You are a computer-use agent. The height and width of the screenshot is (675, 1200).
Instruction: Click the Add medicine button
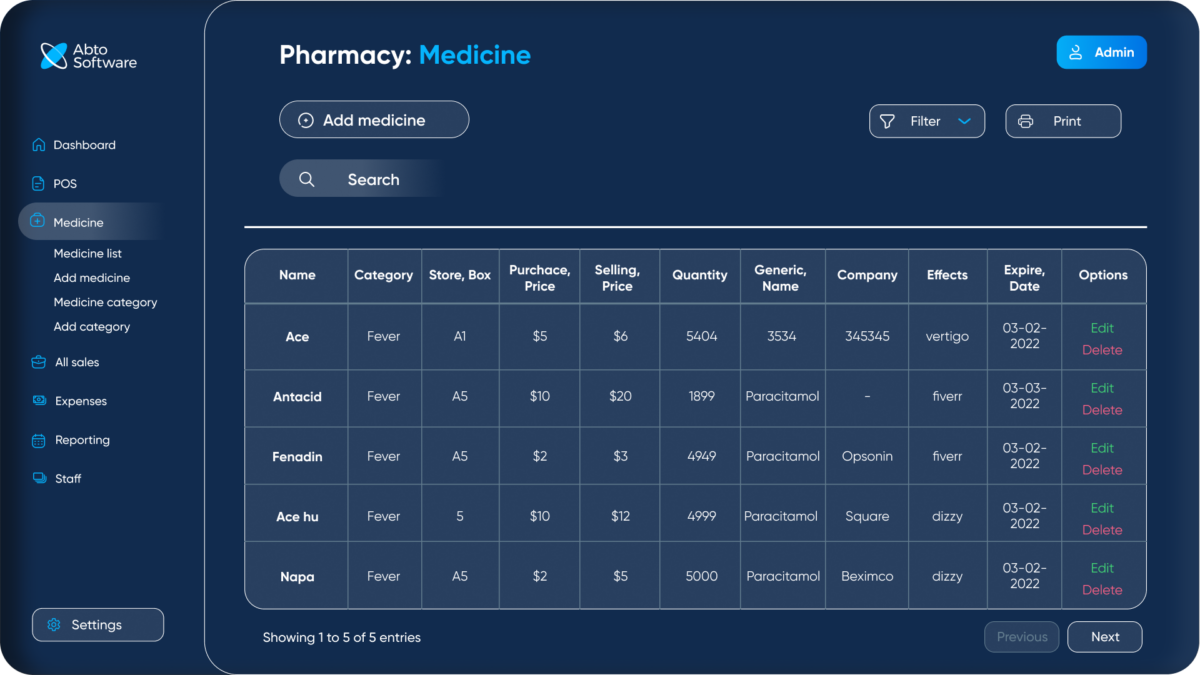click(374, 119)
